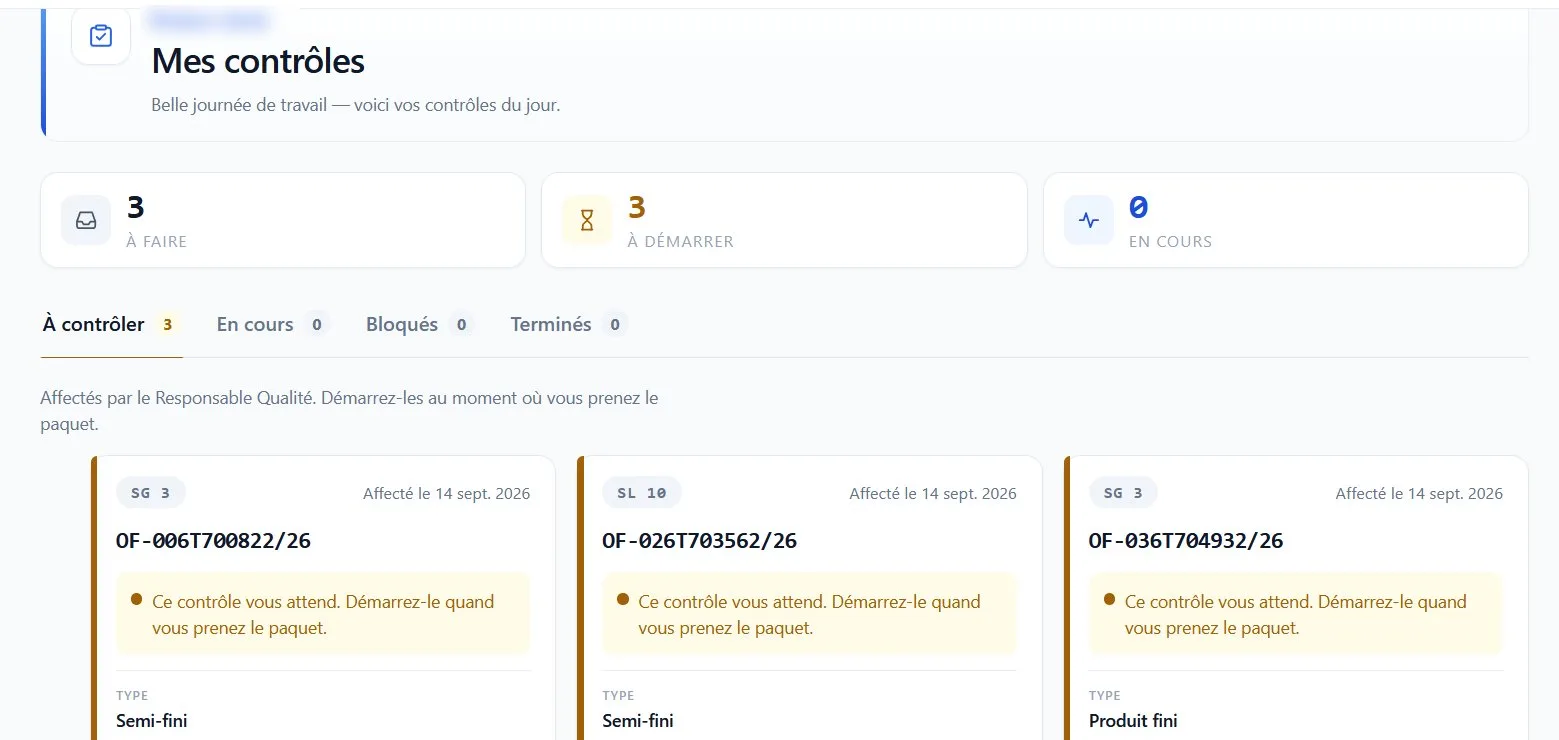
Task: Open control card OF-026T703562/26
Action: click(809, 598)
